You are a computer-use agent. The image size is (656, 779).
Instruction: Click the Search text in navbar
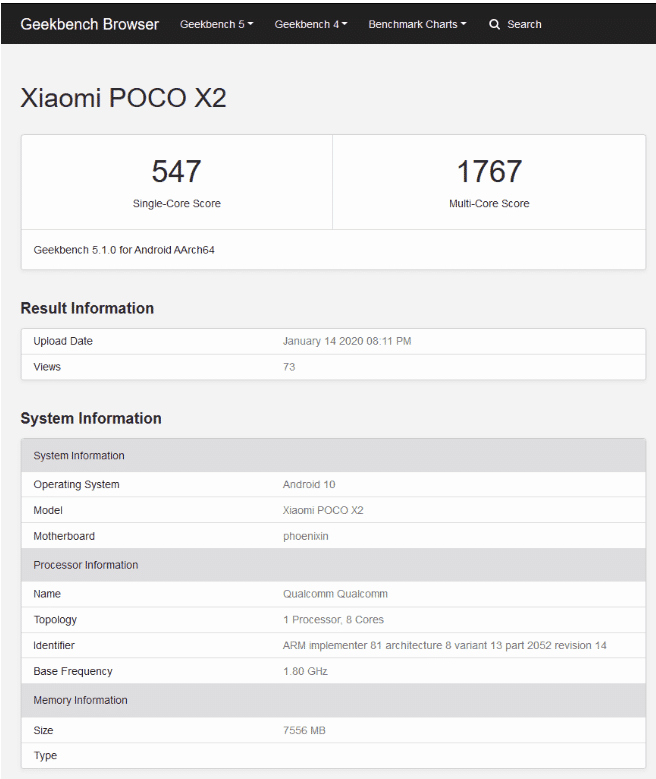tap(524, 24)
